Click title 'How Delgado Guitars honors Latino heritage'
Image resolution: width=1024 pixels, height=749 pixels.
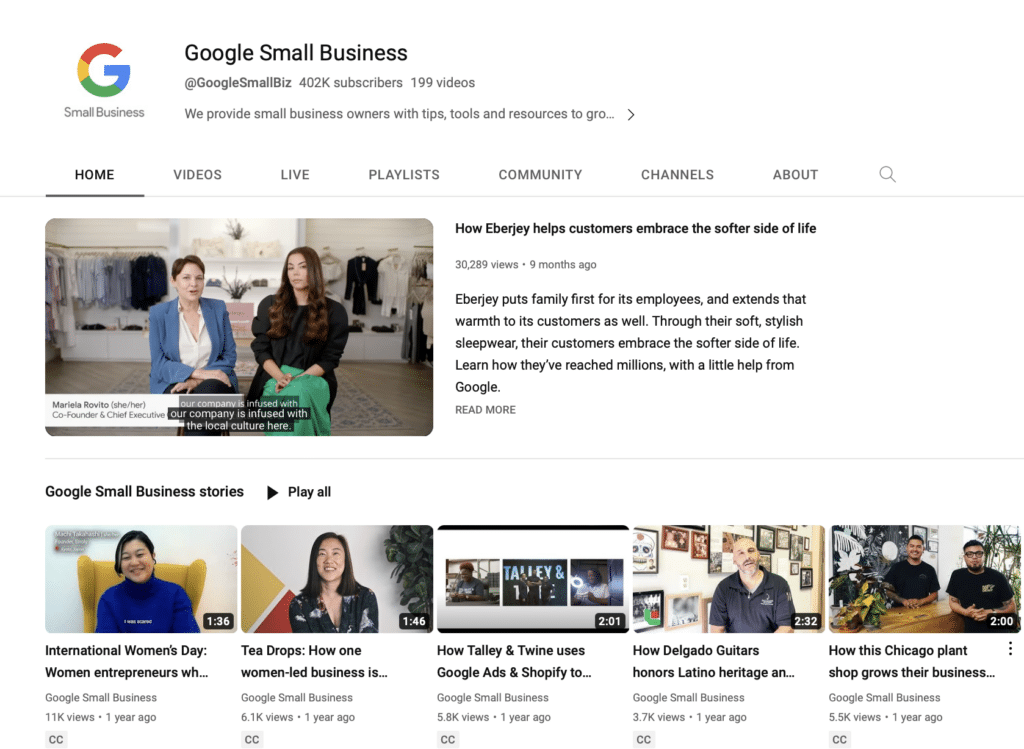714,661
